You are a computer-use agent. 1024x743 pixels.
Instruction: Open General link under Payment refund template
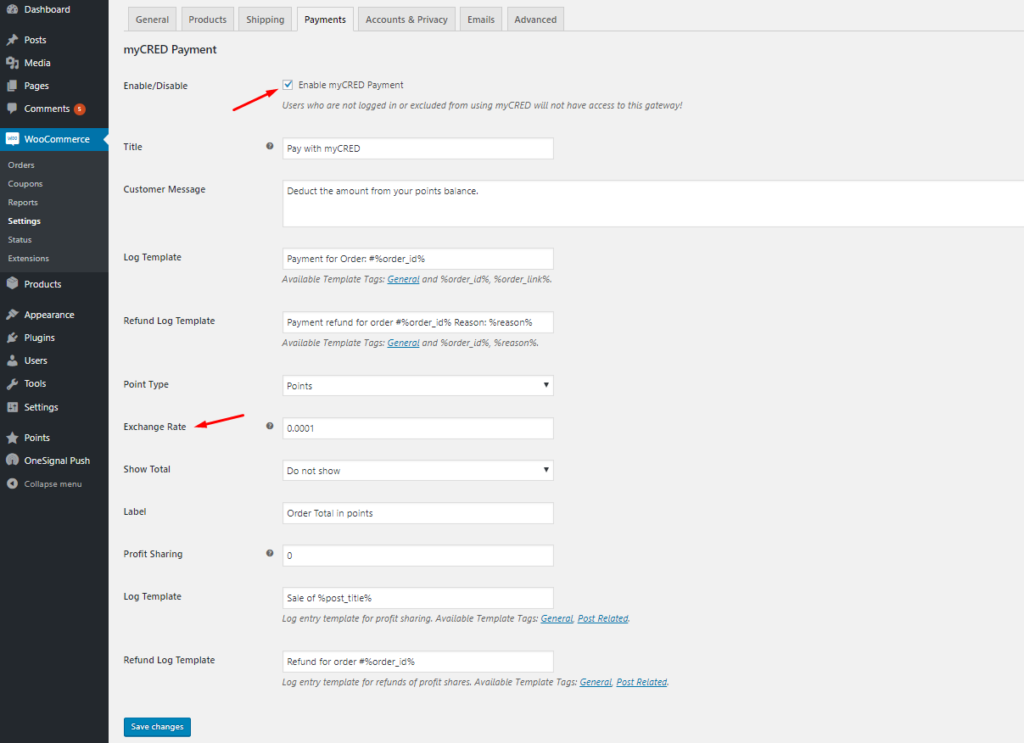pyautogui.click(x=403, y=343)
